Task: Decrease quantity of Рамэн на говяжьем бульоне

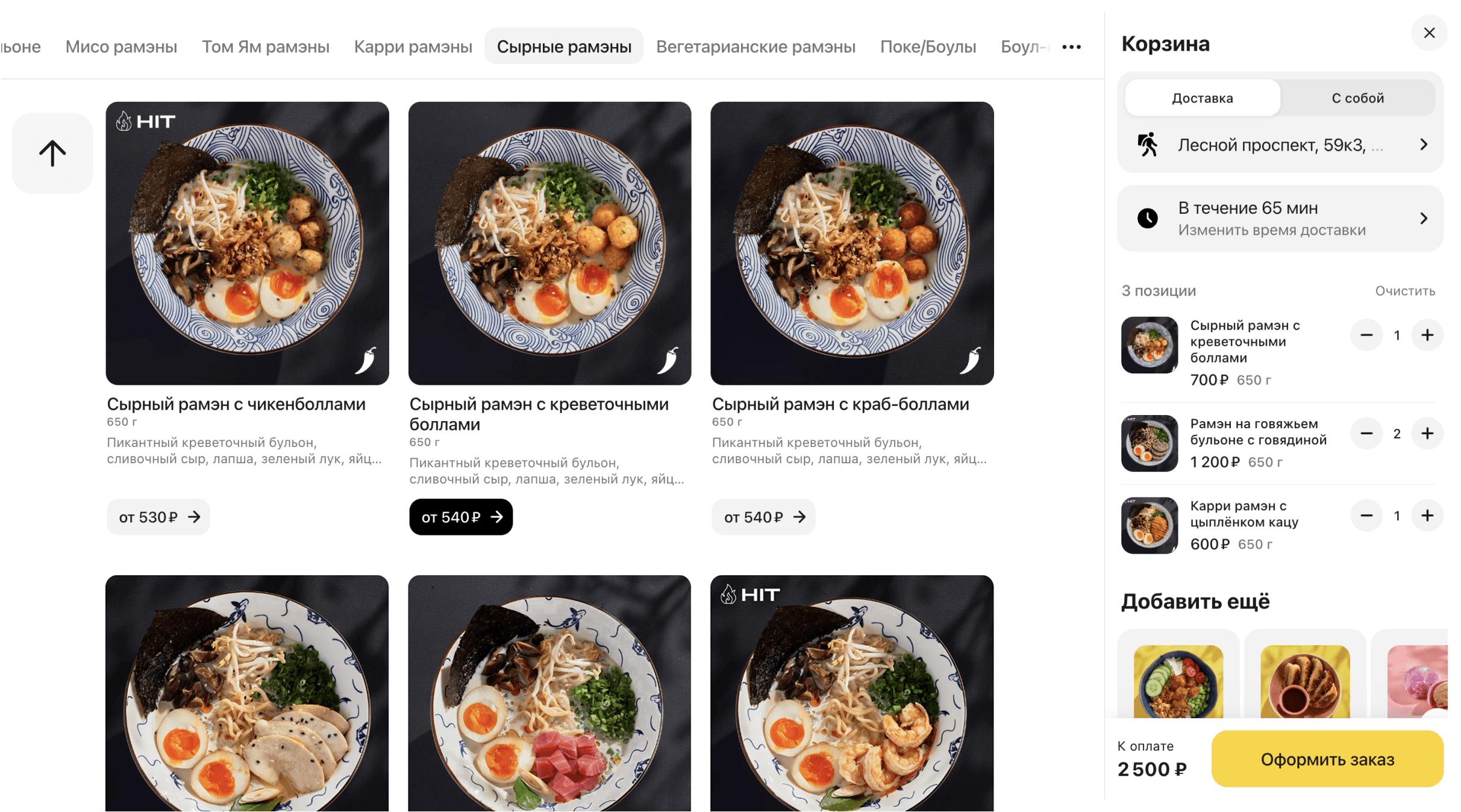Action: tap(1366, 434)
